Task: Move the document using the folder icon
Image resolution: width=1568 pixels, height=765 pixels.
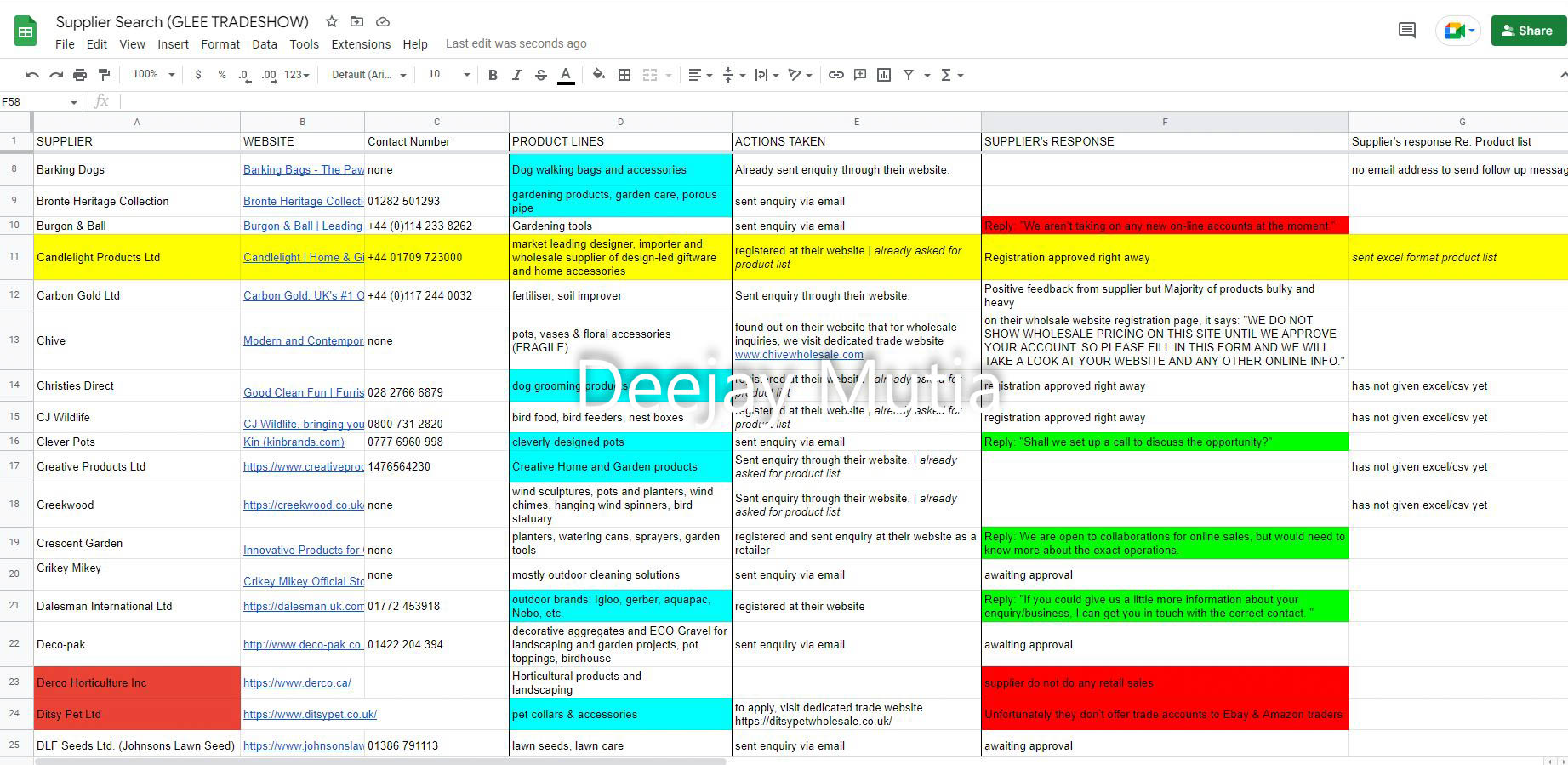Action: [356, 21]
